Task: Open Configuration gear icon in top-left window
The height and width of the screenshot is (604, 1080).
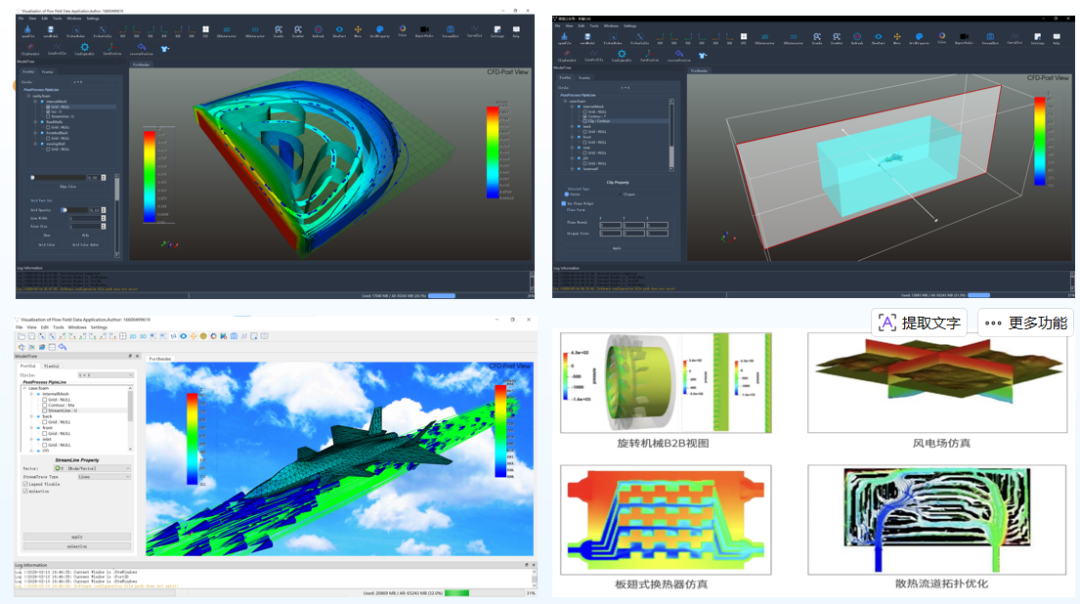Action: pyautogui.click(x=85, y=47)
